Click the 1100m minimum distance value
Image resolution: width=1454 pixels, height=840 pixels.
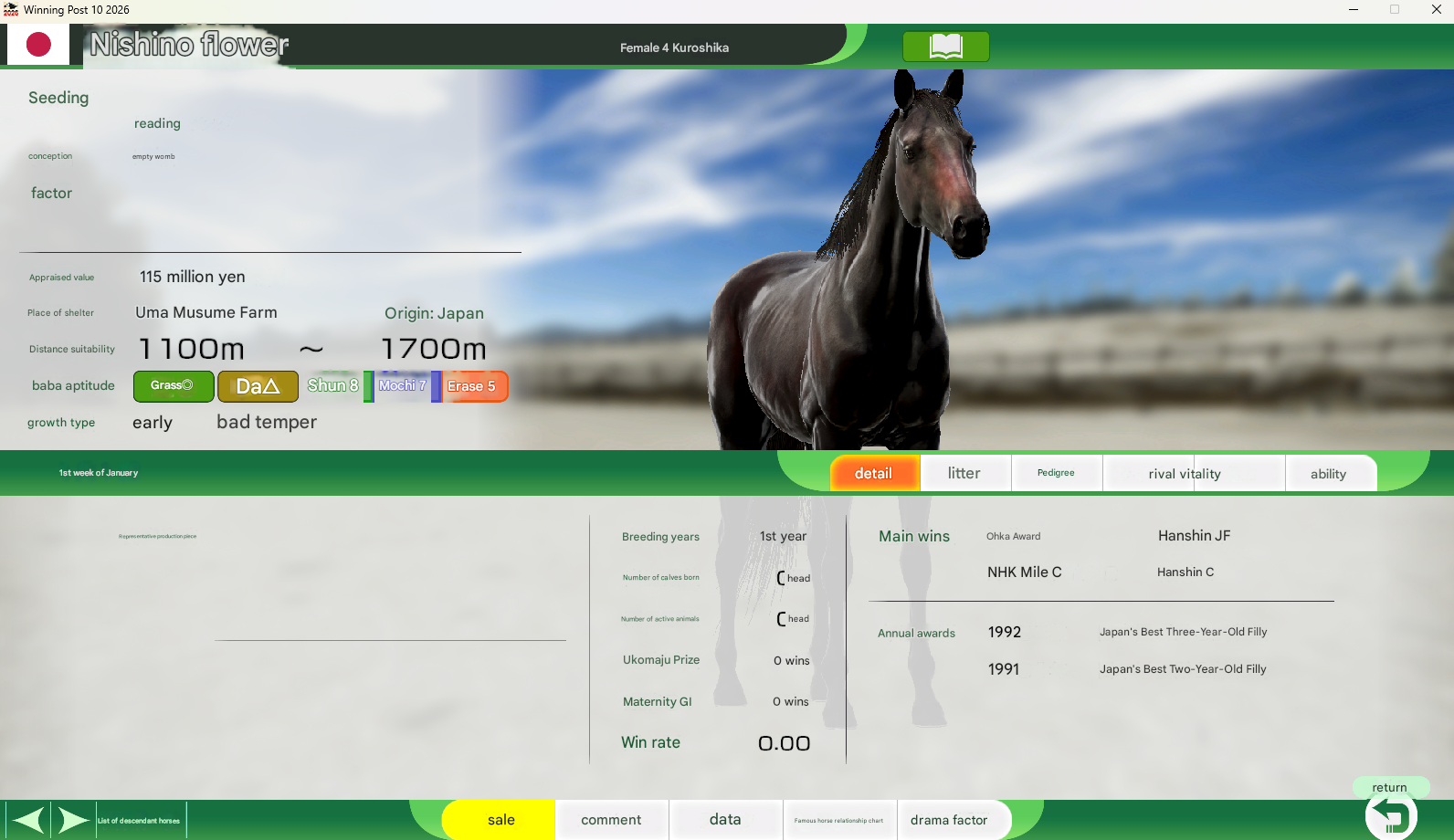pyautogui.click(x=192, y=349)
